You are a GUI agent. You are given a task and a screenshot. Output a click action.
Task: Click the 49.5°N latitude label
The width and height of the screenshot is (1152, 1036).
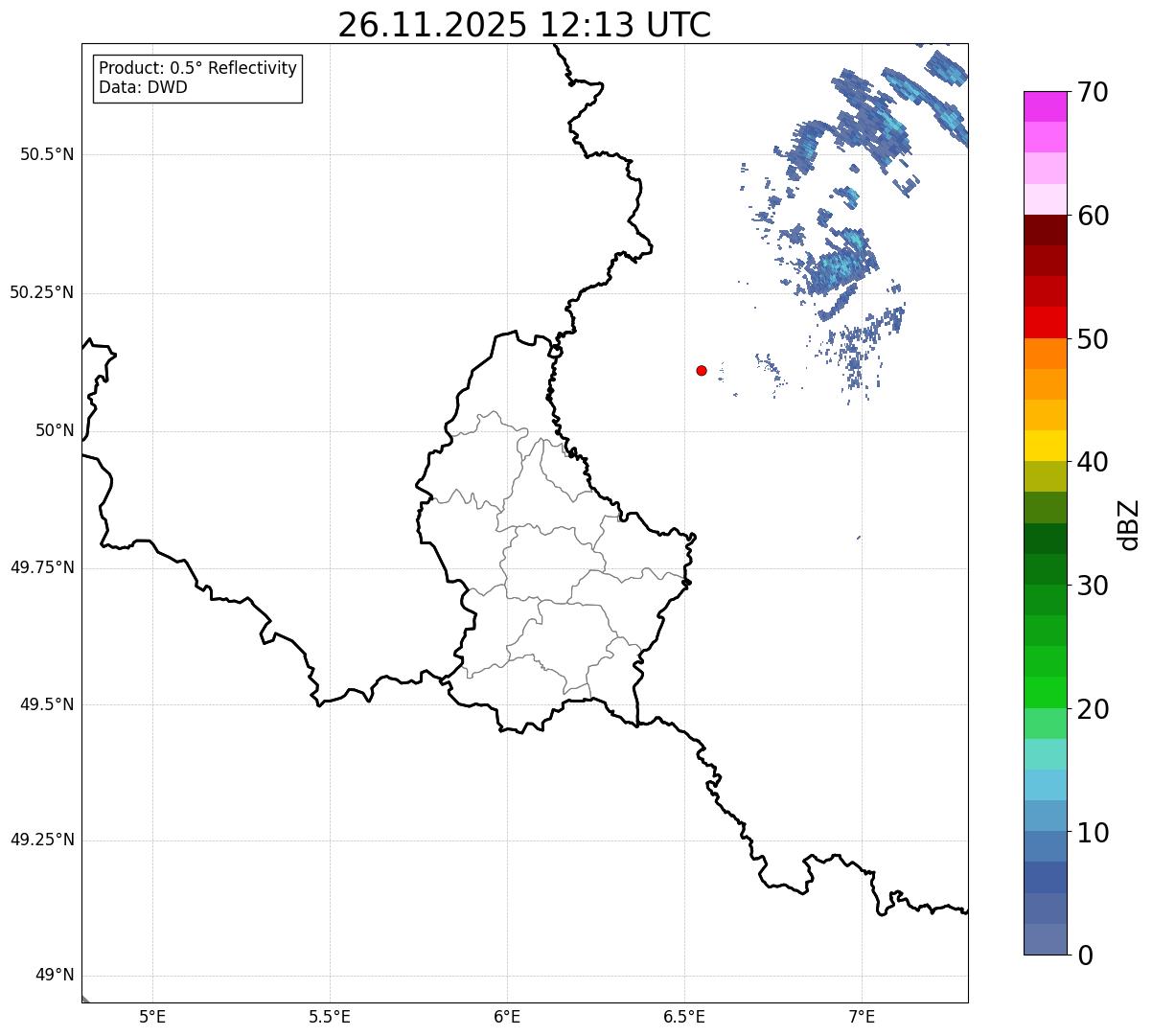click(47, 704)
